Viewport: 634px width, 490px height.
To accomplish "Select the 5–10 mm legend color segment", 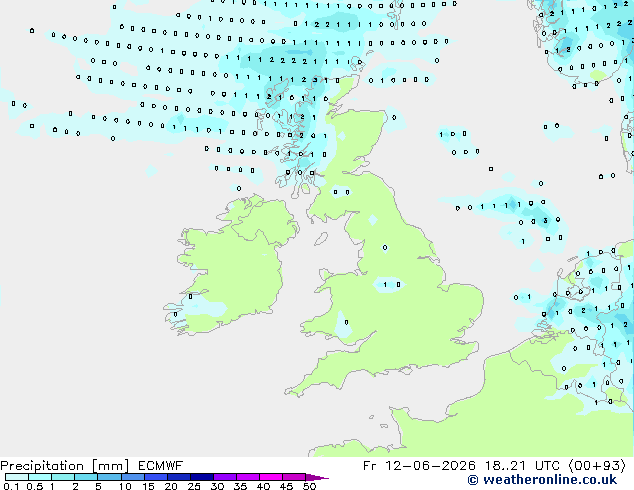I will tap(109, 477).
